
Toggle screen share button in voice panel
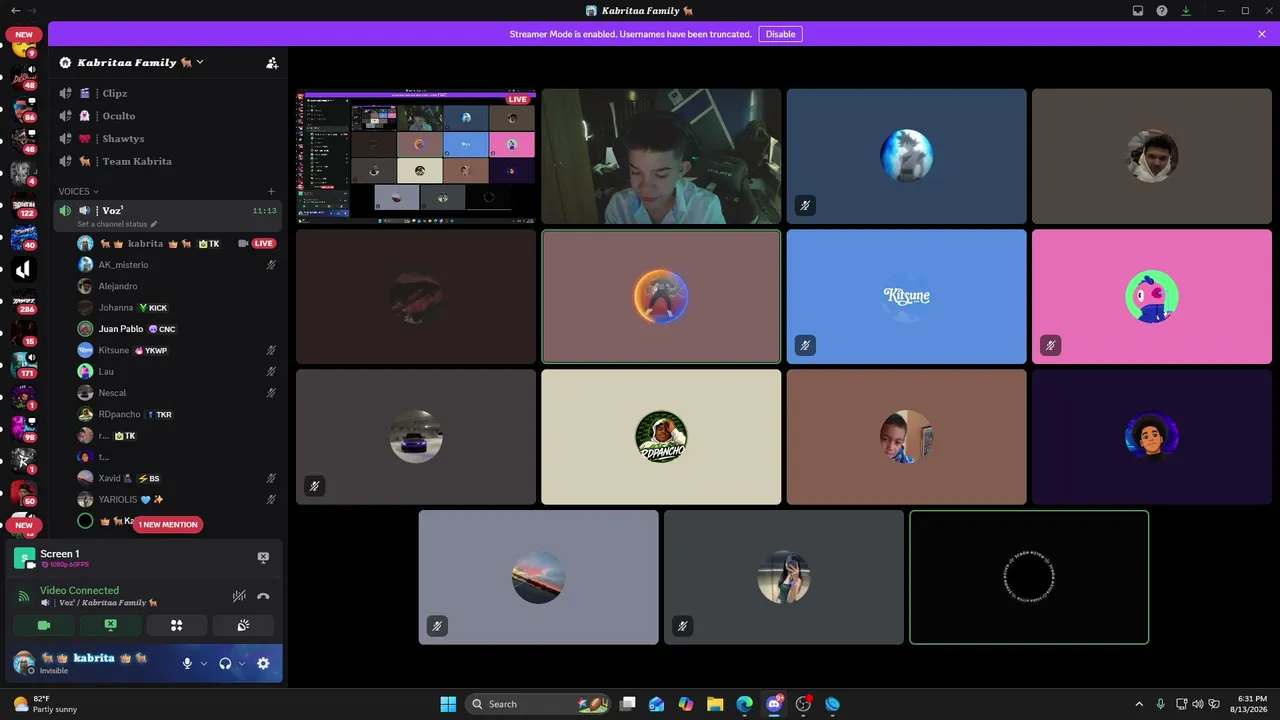click(110, 625)
